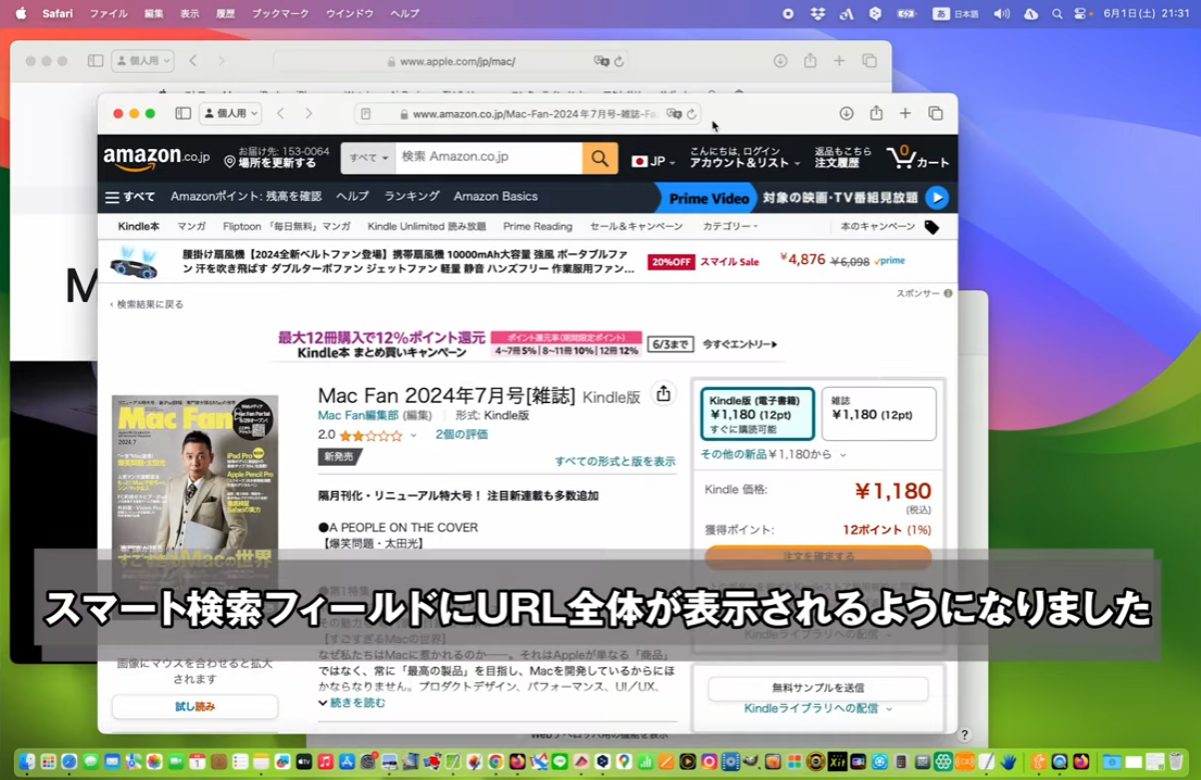Add a new tab in the apple.com window
Viewport: 1201px width, 780px height.
[840, 61]
